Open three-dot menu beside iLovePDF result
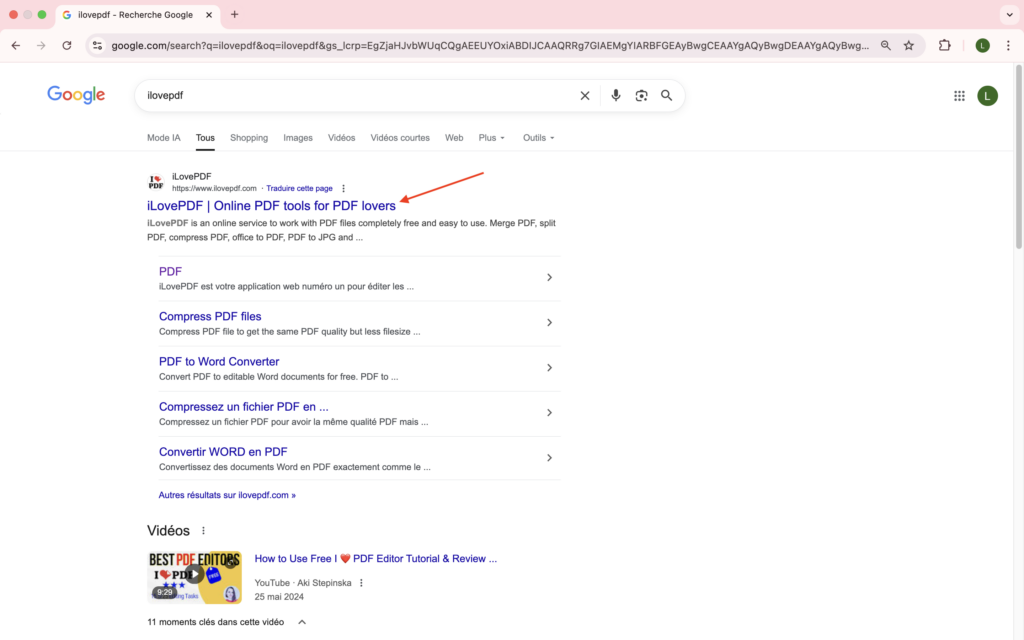This screenshot has width=1024, height=640. tap(343, 188)
